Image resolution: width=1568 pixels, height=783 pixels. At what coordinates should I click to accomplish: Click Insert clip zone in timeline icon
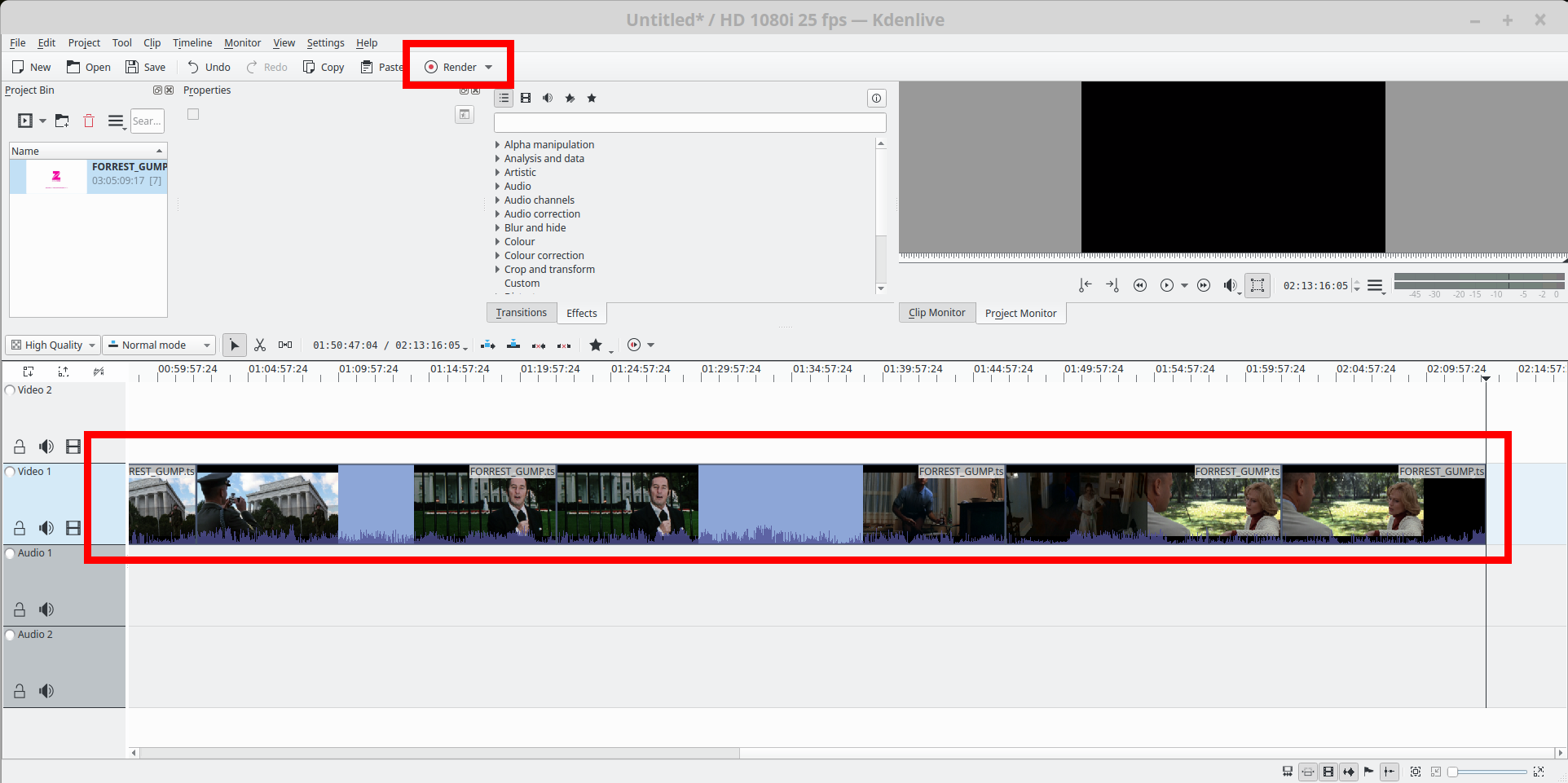[x=487, y=345]
